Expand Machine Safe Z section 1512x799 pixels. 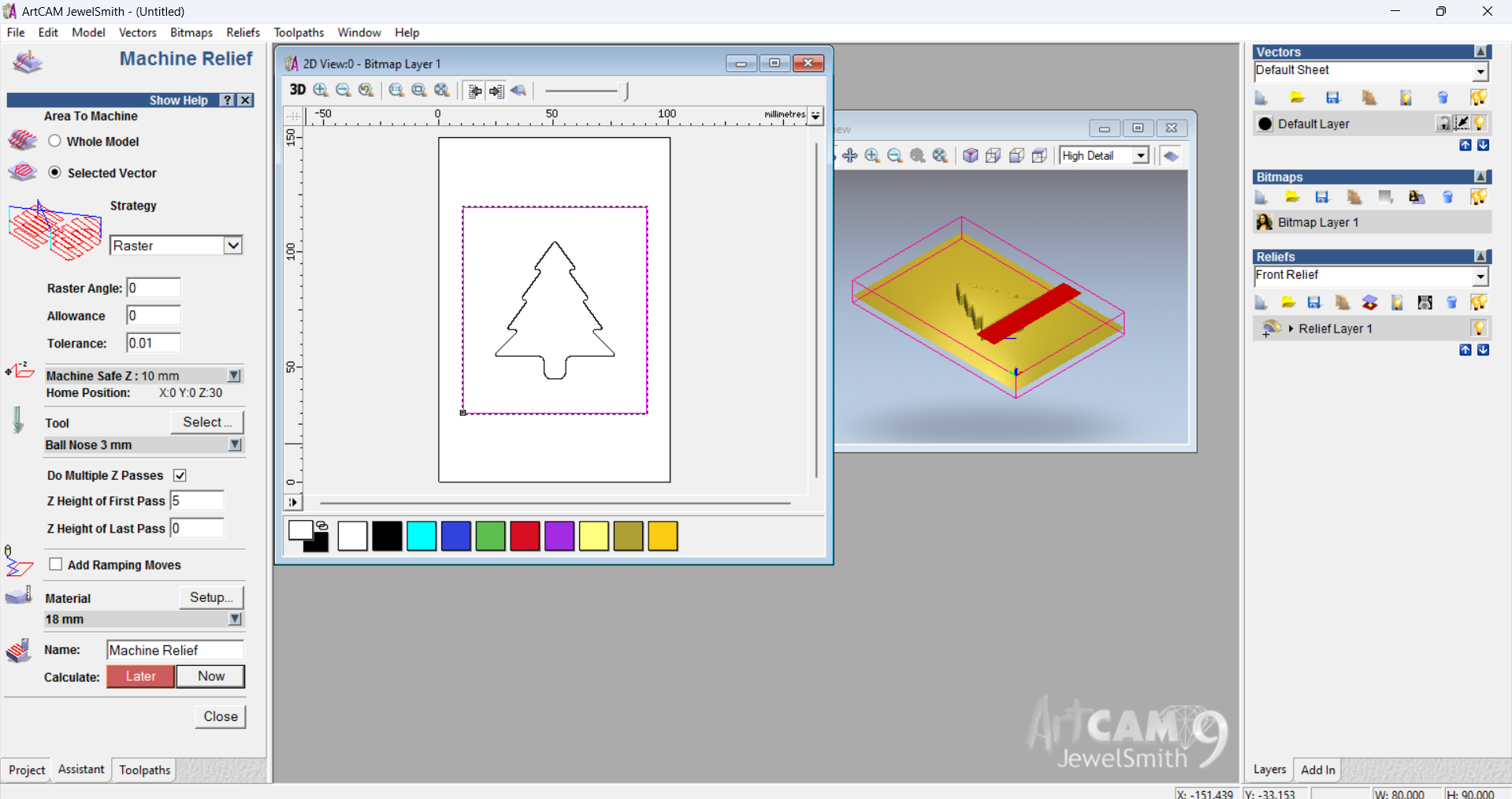[x=235, y=376]
